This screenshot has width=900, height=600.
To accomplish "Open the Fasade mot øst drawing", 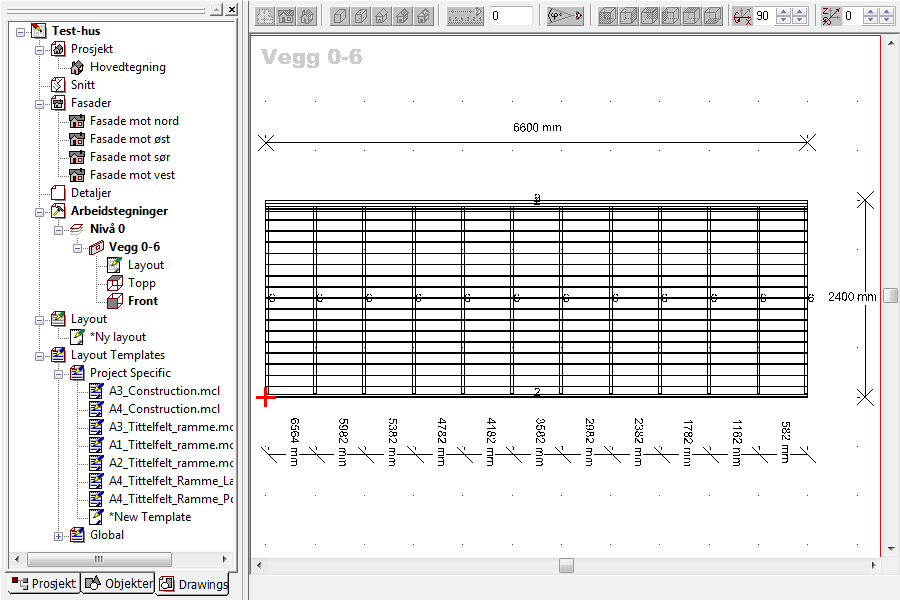I will pos(130,139).
